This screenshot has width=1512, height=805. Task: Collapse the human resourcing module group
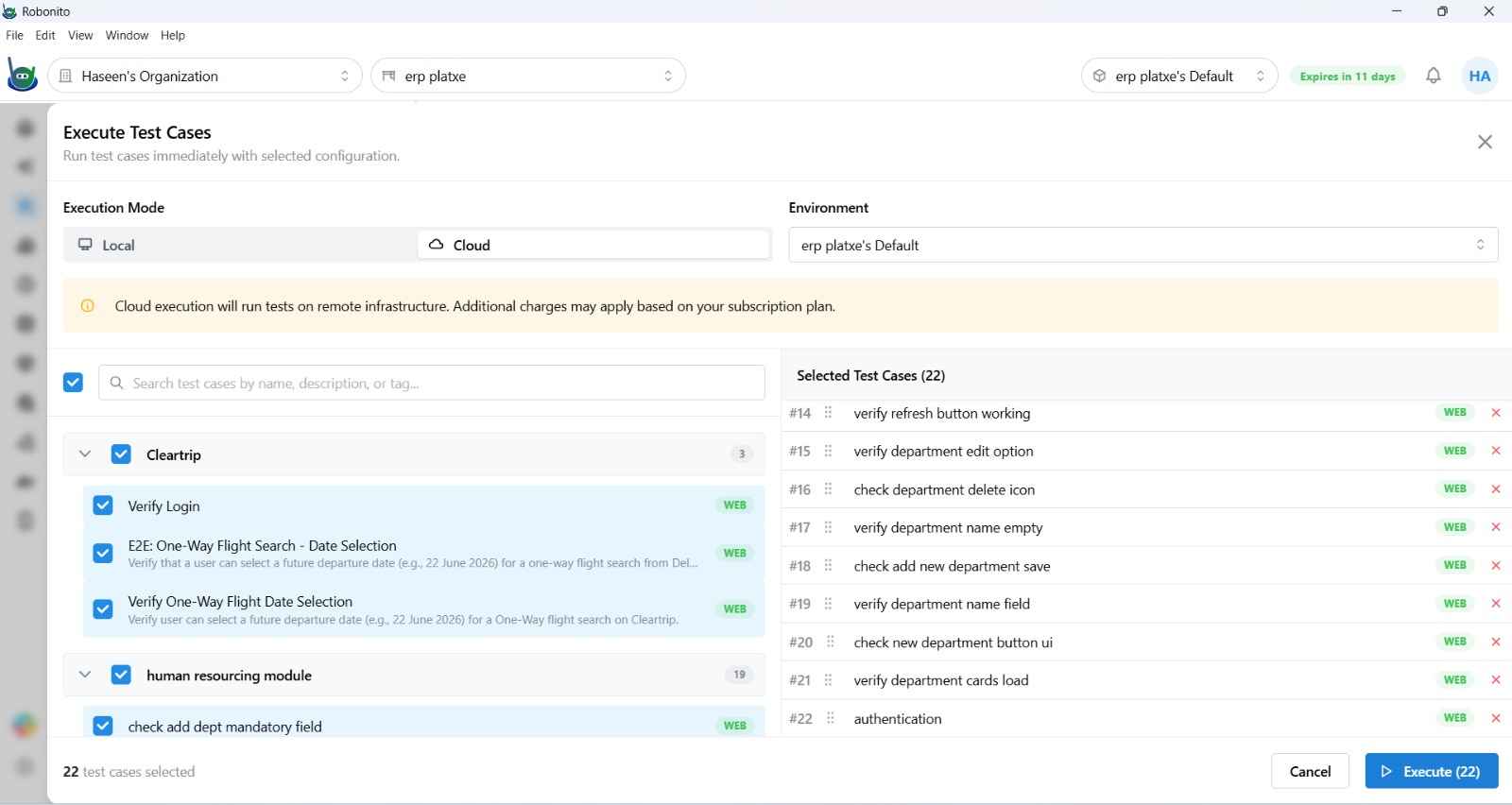click(x=85, y=675)
